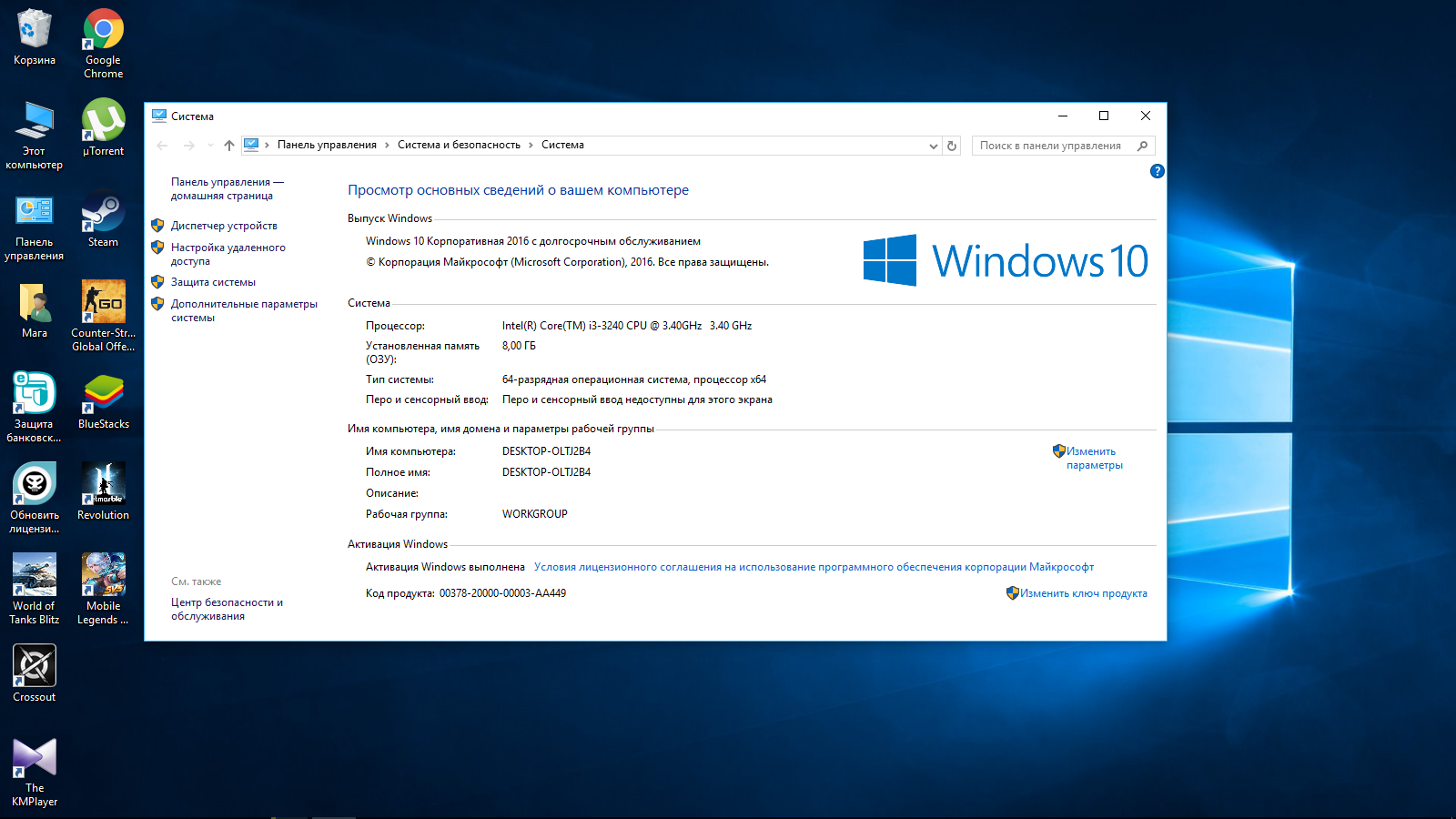Open the Recycle Bin (Корзина) desktop icon
The image size is (1456, 819).
click(35, 37)
